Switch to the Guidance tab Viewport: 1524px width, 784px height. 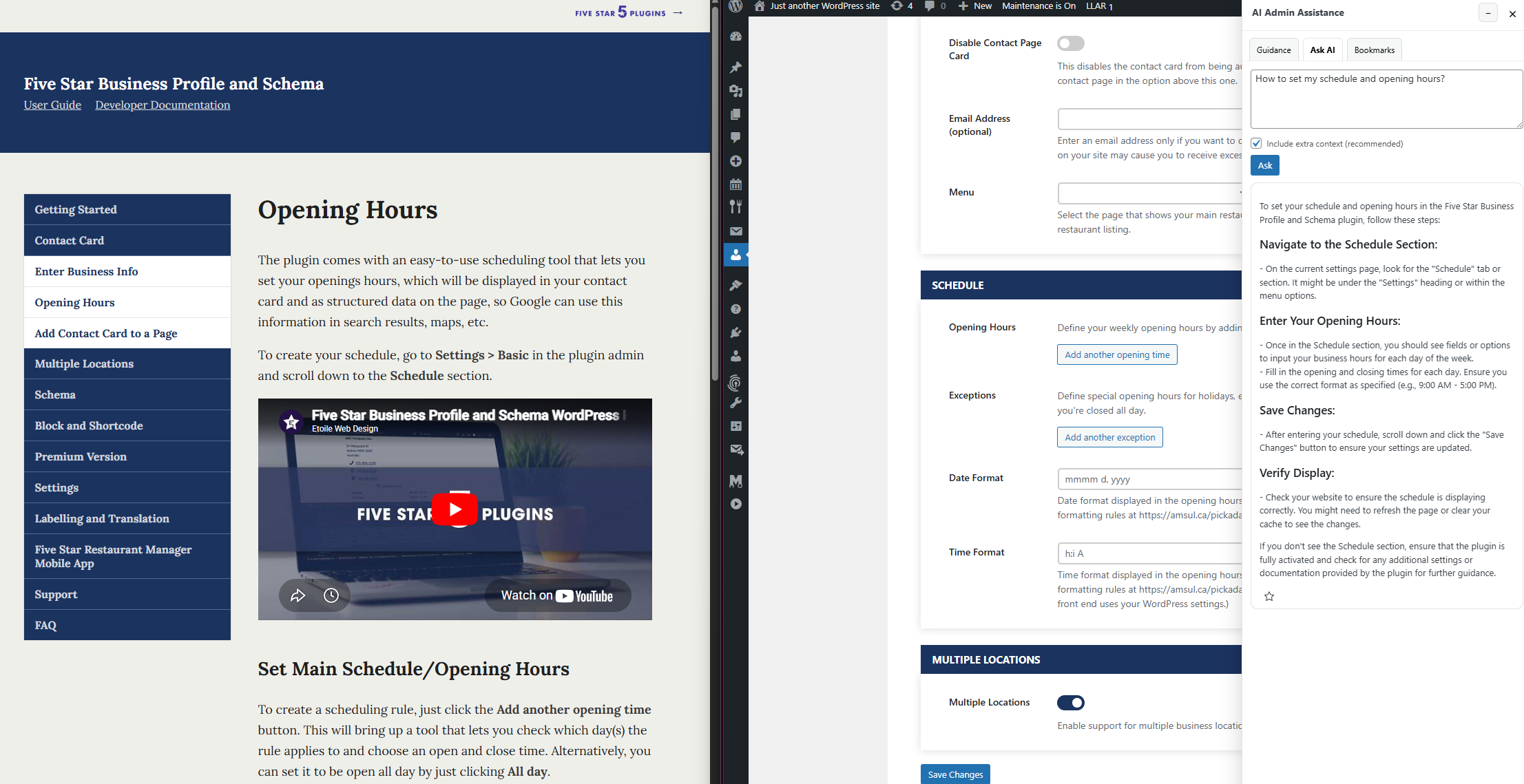click(1273, 50)
